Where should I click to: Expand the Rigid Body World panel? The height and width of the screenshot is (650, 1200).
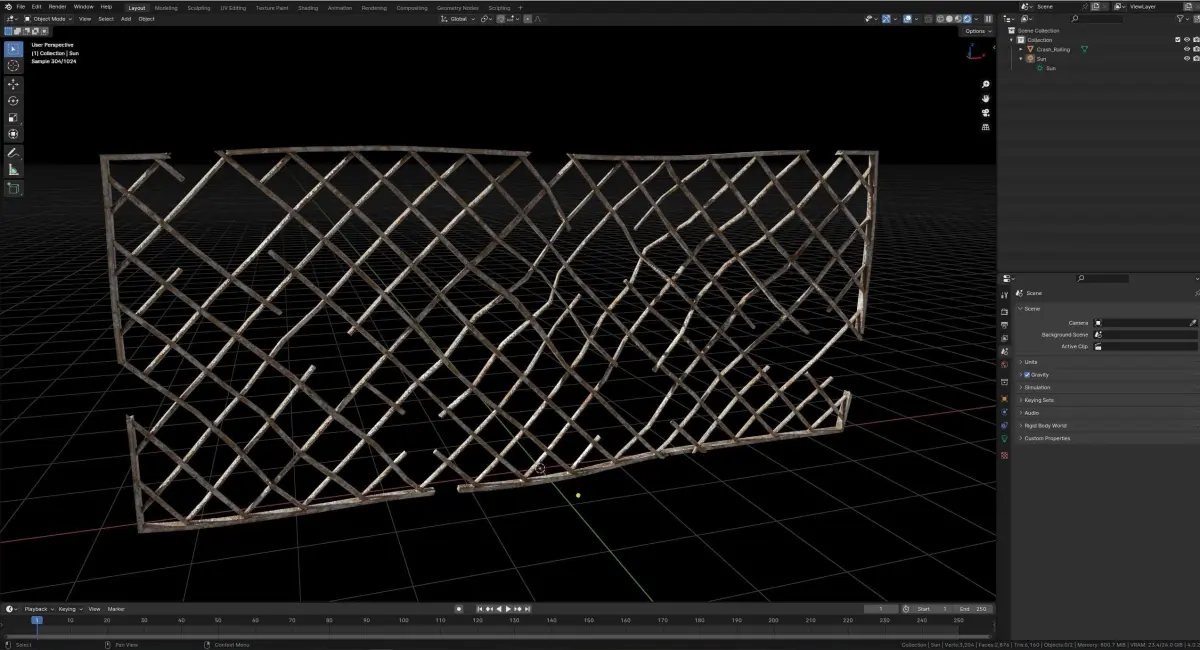point(1106,425)
